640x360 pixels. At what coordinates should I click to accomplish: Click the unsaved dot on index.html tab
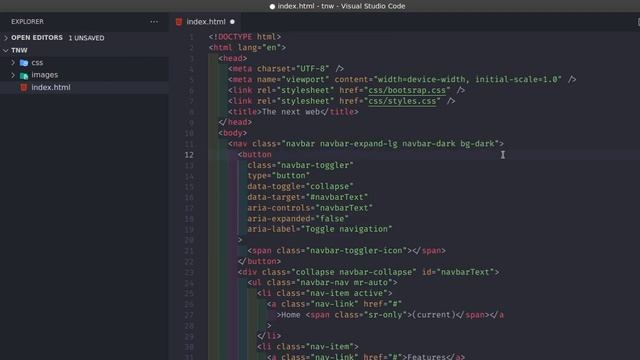232,22
